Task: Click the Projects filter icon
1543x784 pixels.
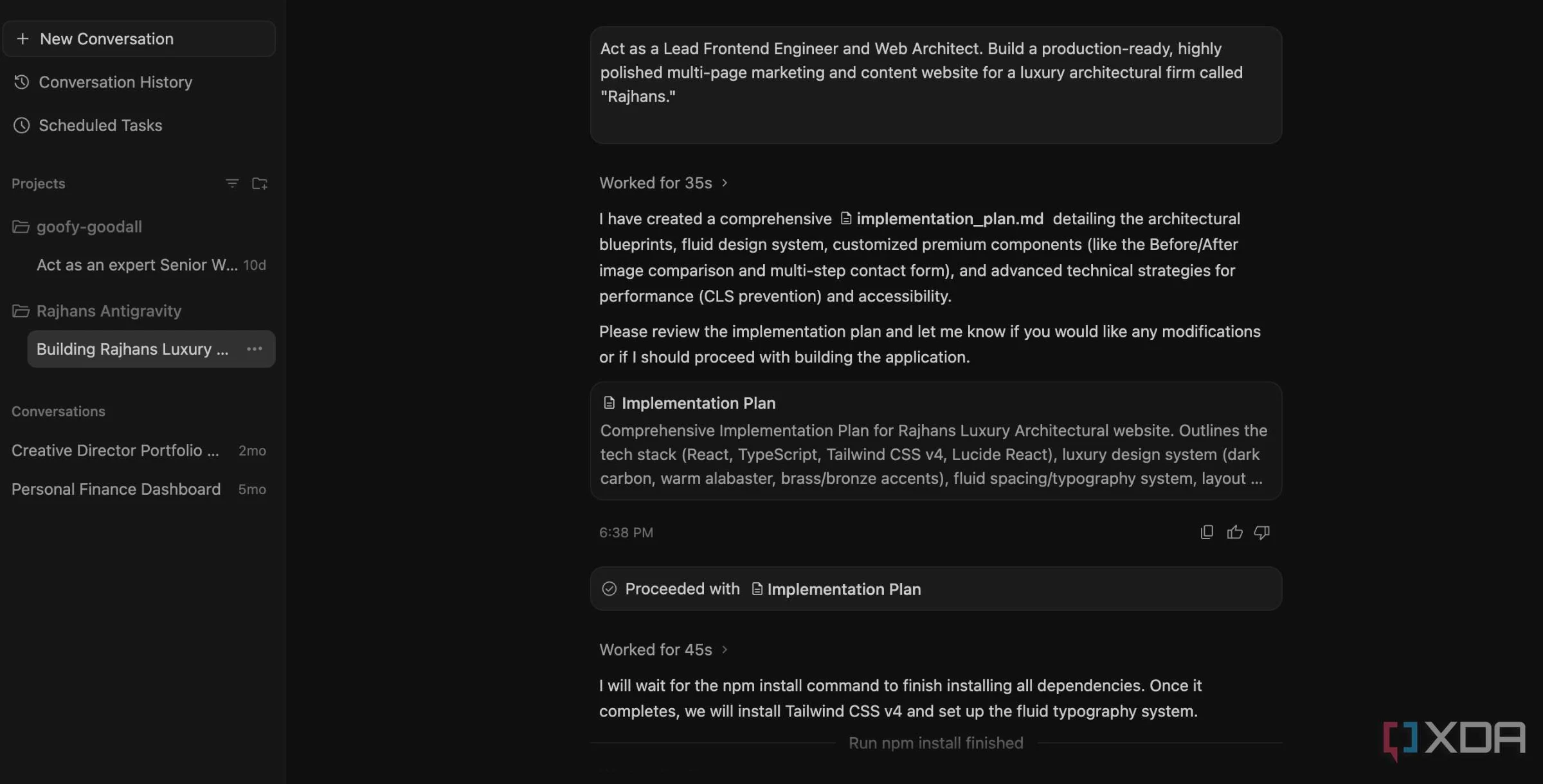Action: click(x=232, y=184)
